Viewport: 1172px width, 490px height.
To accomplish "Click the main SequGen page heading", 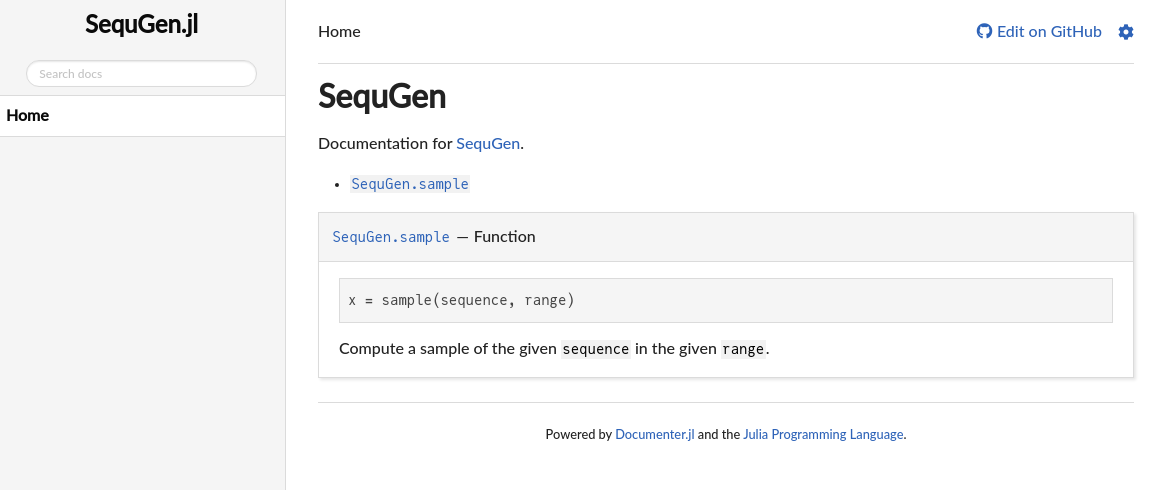I will click(x=382, y=96).
